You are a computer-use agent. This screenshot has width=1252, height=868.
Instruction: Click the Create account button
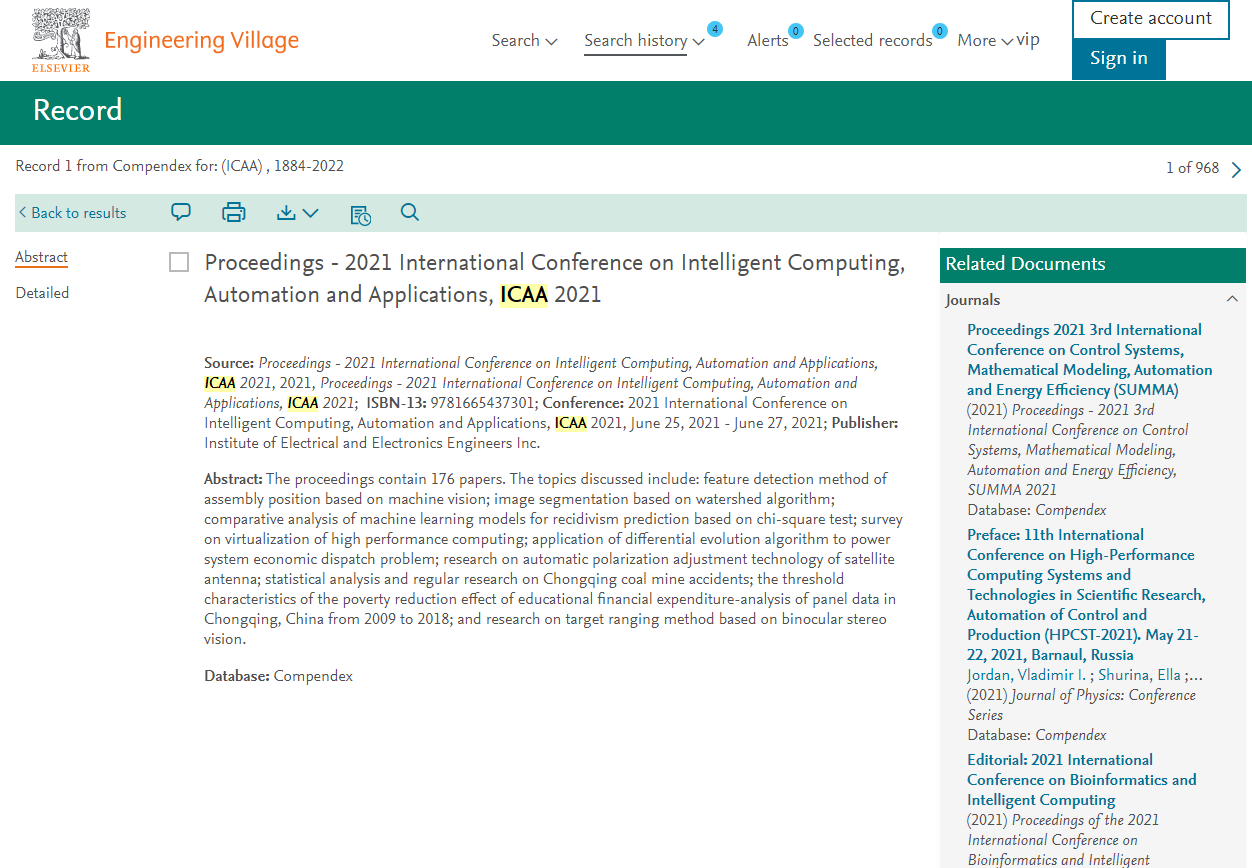1150,19
